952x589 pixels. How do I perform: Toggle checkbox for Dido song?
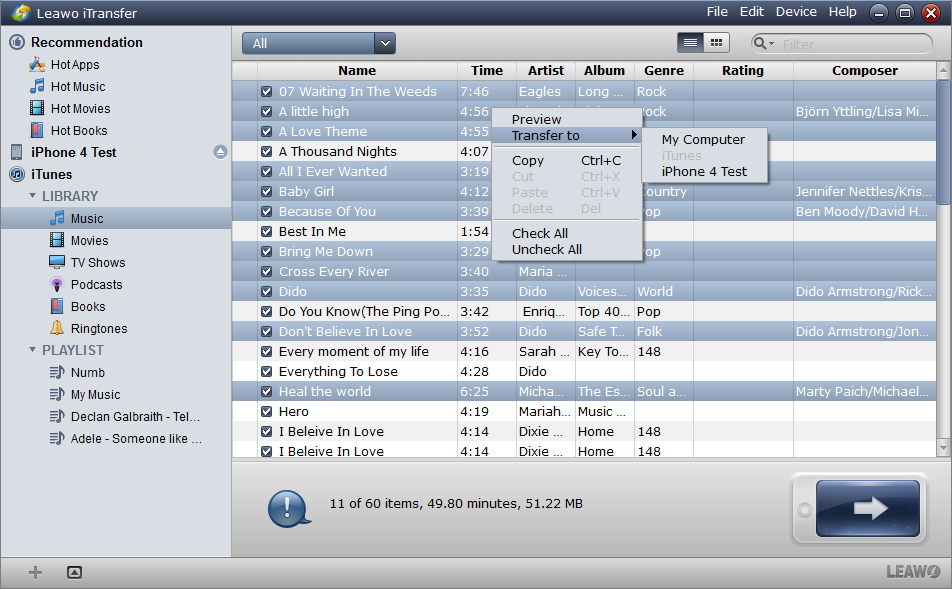tap(266, 291)
